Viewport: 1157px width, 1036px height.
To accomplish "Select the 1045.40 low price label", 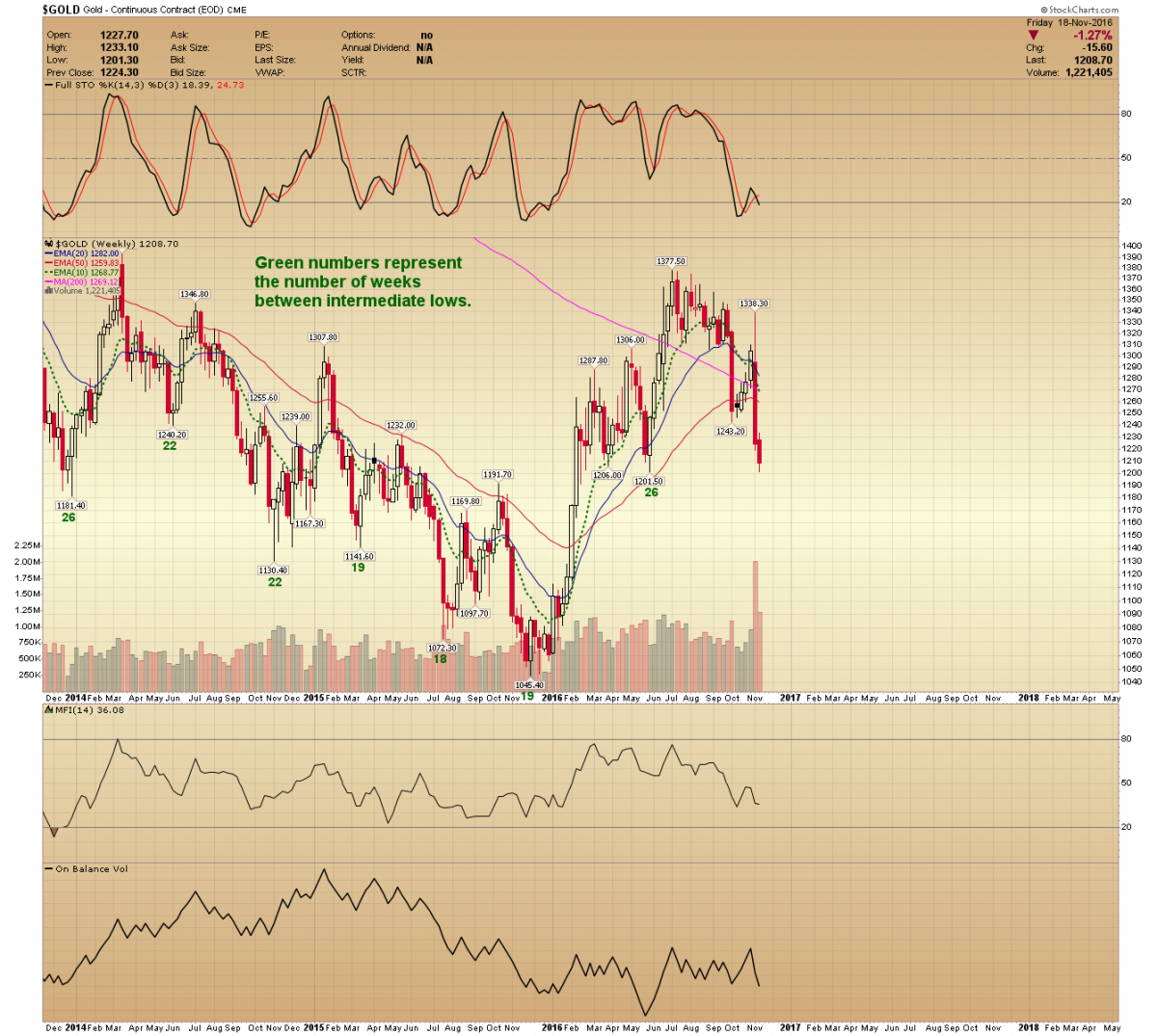I will pyautogui.click(x=529, y=685).
